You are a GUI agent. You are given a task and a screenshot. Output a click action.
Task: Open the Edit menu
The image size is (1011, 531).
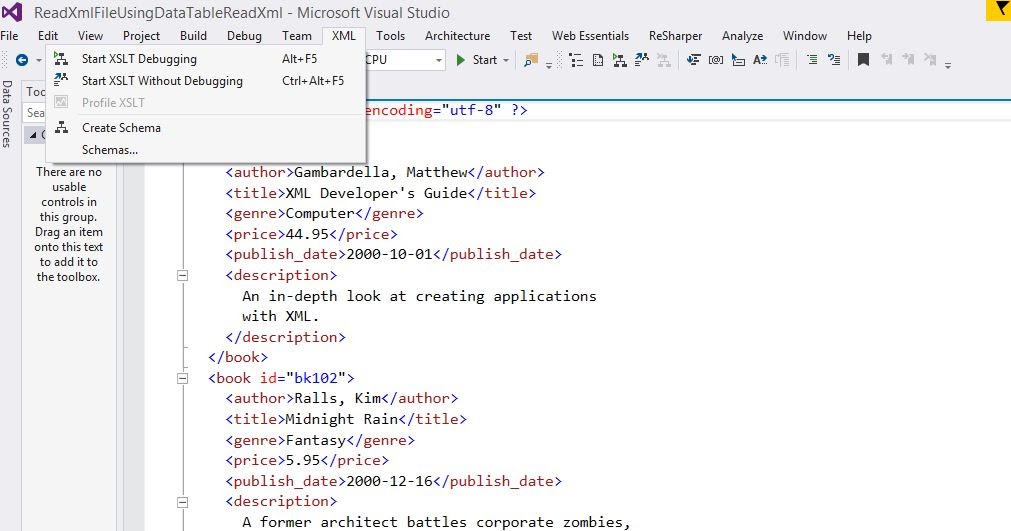click(48, 36)
